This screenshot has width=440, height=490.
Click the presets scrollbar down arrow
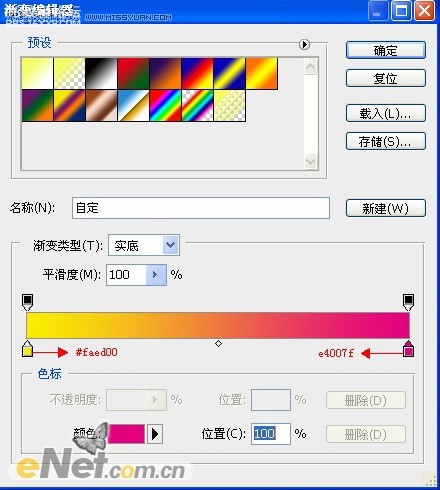(x=311, y=162)
